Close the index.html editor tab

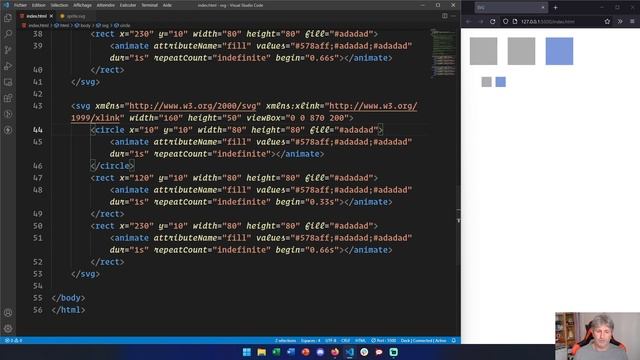51,16
